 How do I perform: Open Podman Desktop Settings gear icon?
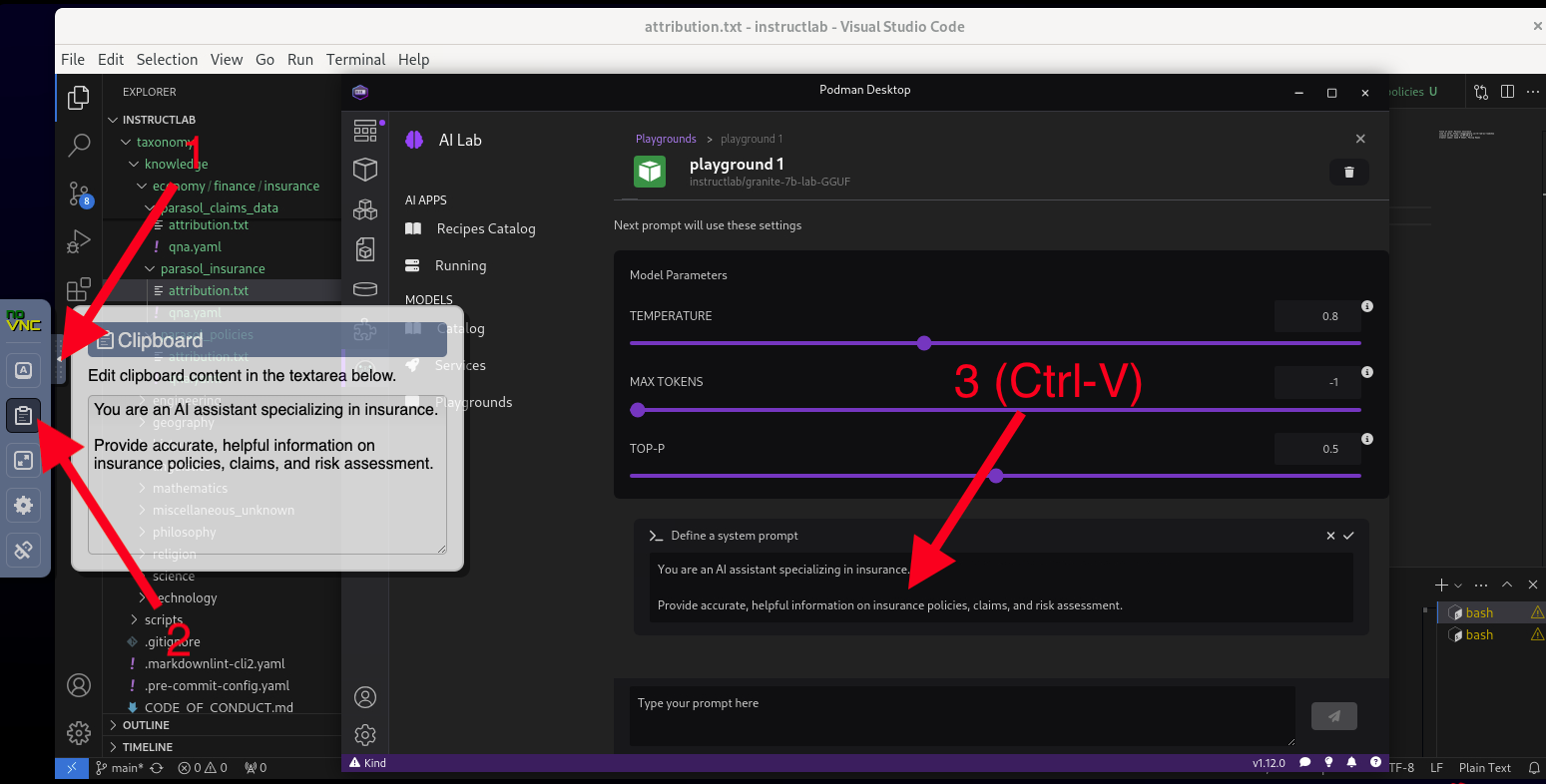365,735
